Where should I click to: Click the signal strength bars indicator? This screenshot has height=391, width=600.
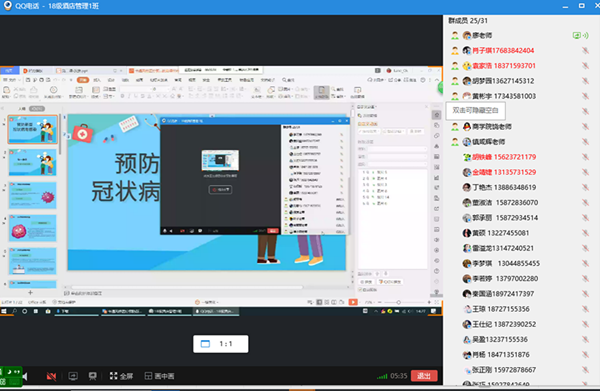tap(382, 376)
